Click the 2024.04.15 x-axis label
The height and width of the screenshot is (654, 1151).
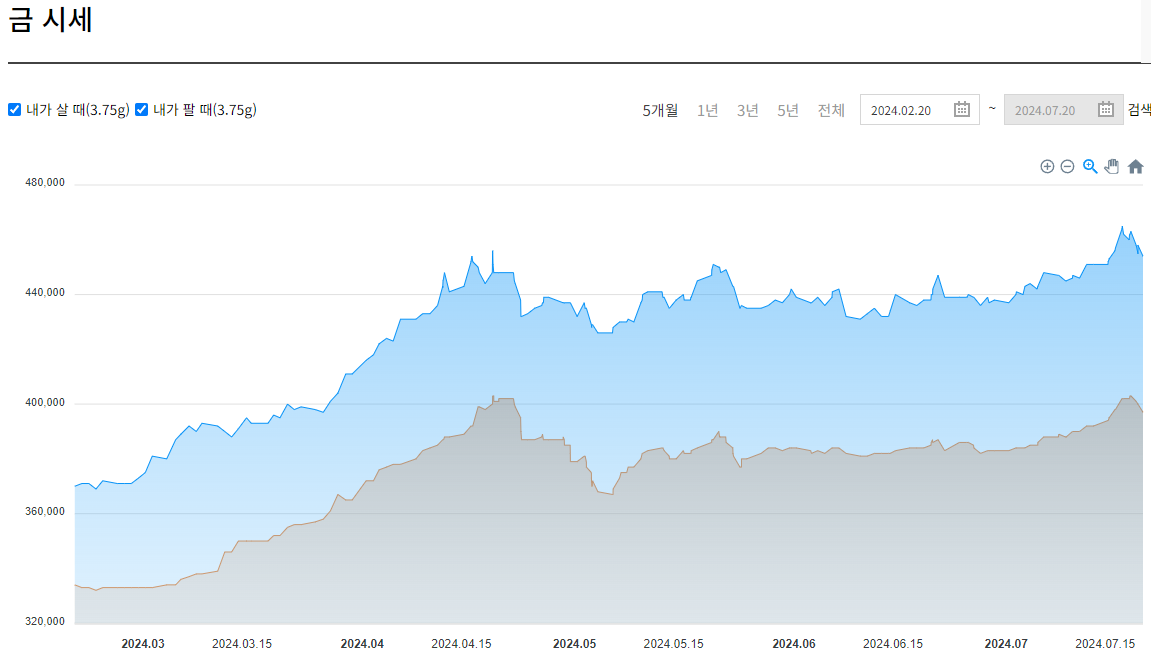461,644
